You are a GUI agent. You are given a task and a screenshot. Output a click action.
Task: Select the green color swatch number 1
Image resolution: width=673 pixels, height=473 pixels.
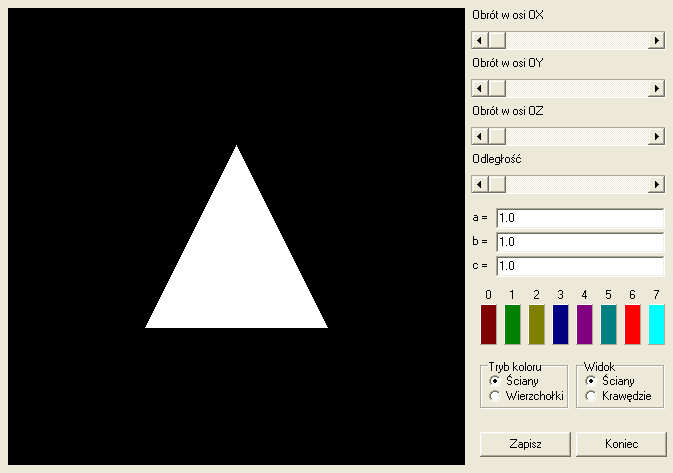[512, 325]
